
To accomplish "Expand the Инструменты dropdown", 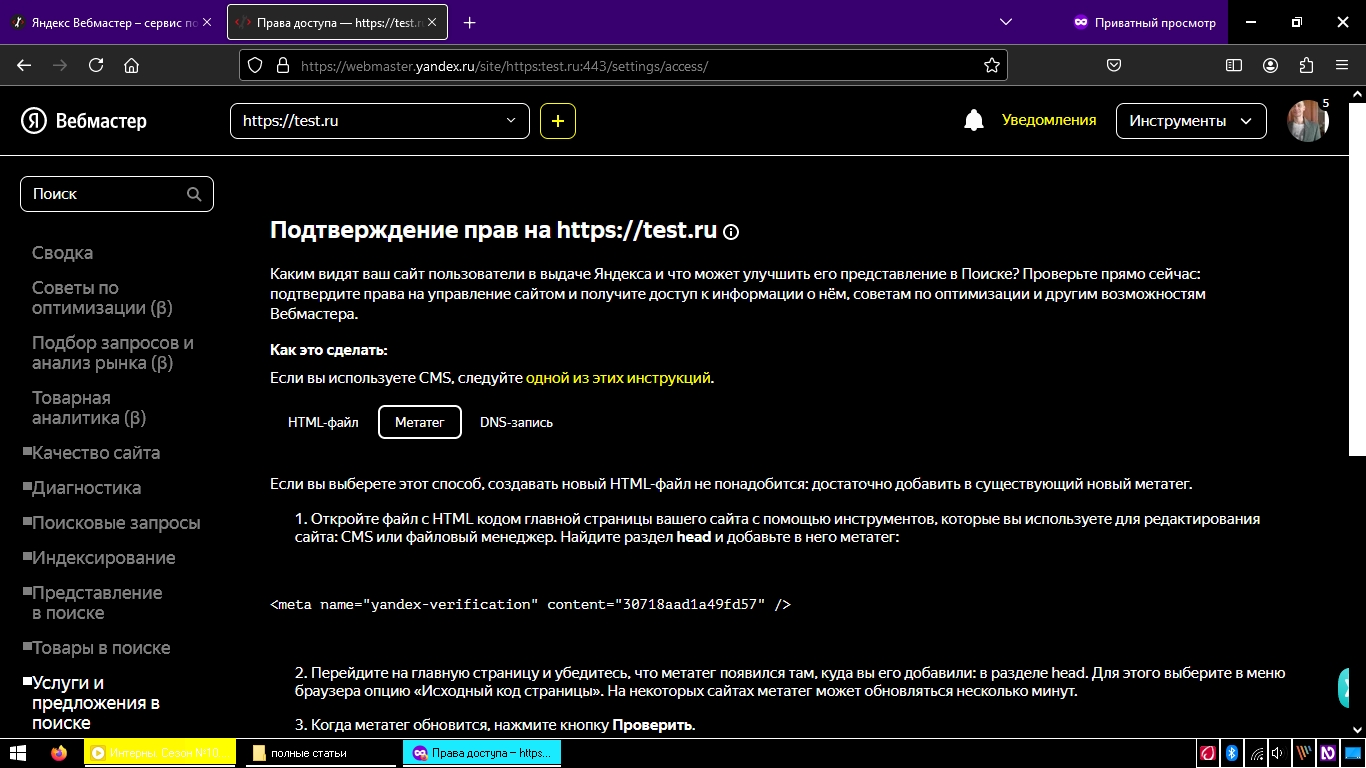I will coord(1191,121).
